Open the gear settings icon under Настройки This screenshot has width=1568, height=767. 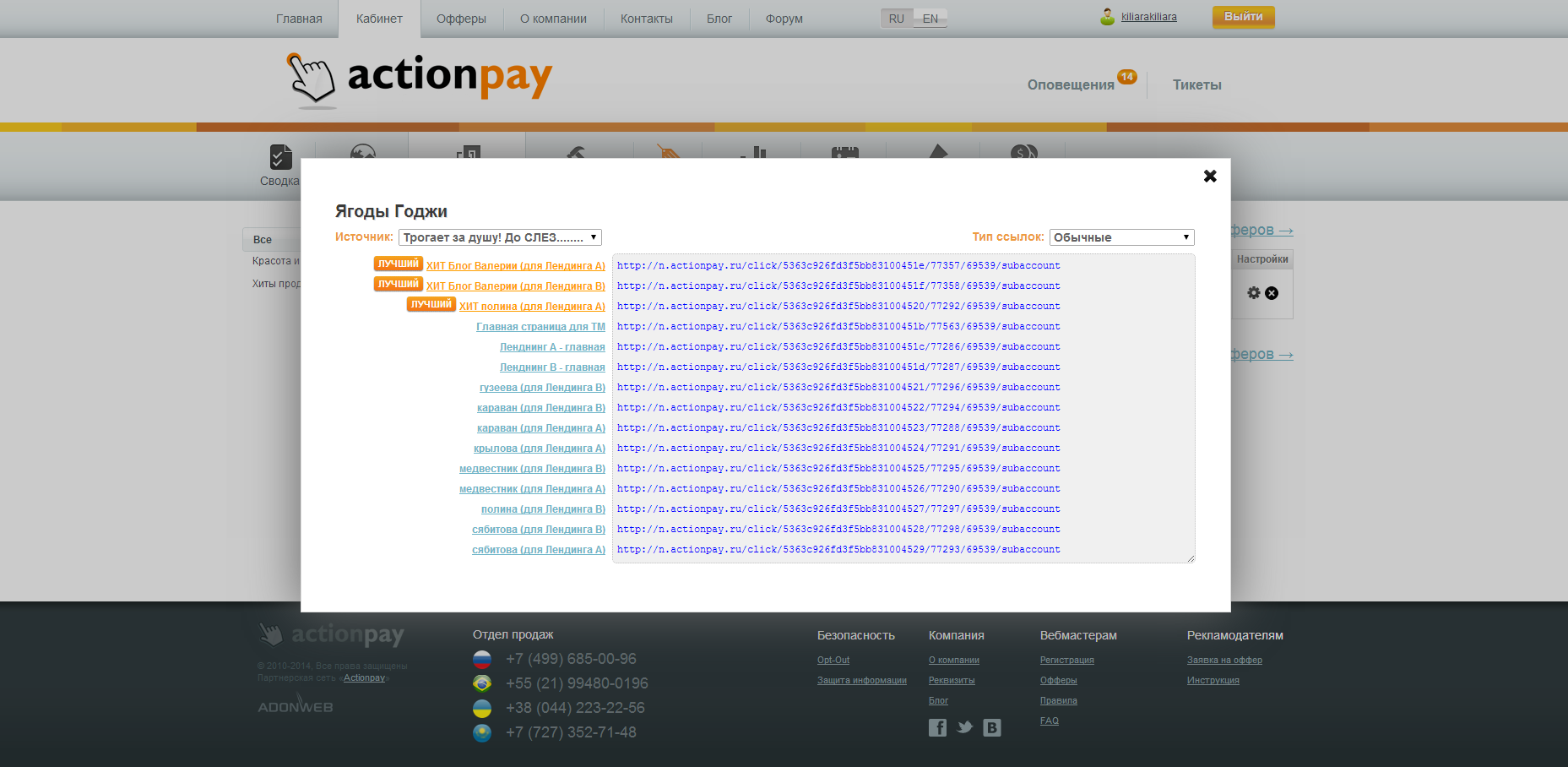pos(1254,293)
